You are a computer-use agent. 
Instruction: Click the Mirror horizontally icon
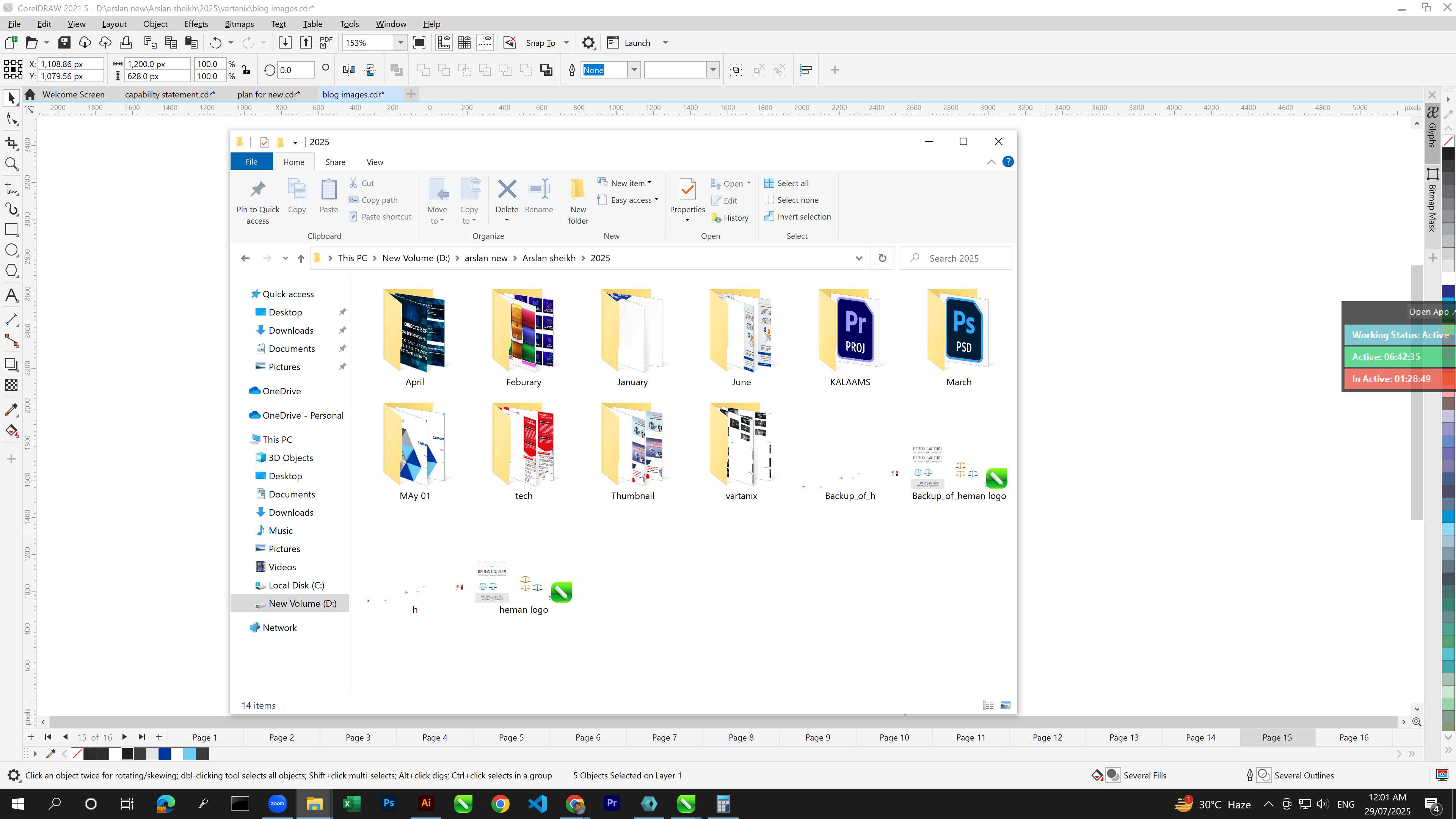[349, 69]
